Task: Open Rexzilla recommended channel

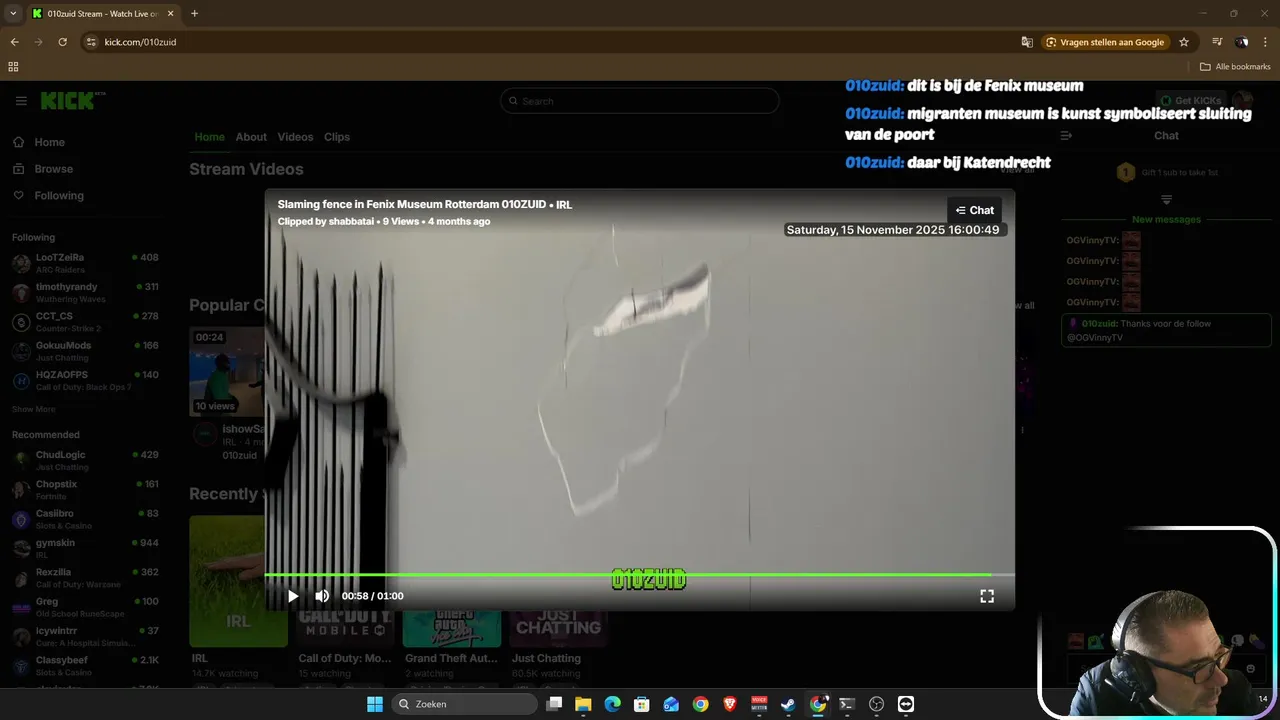Action: coord(85,577)
